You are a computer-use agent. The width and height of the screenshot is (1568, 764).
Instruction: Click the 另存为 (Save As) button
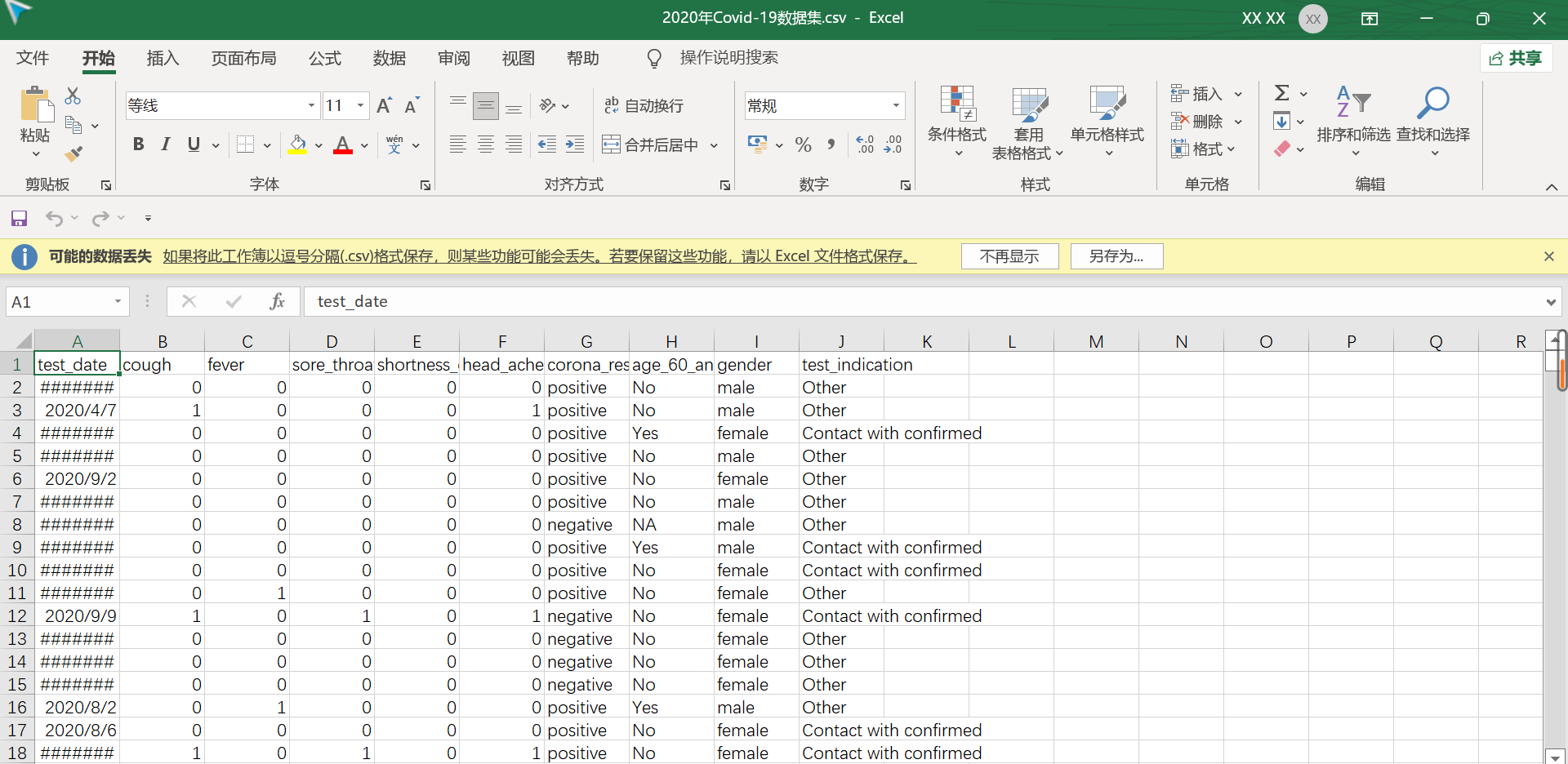tap(1116, 256)
